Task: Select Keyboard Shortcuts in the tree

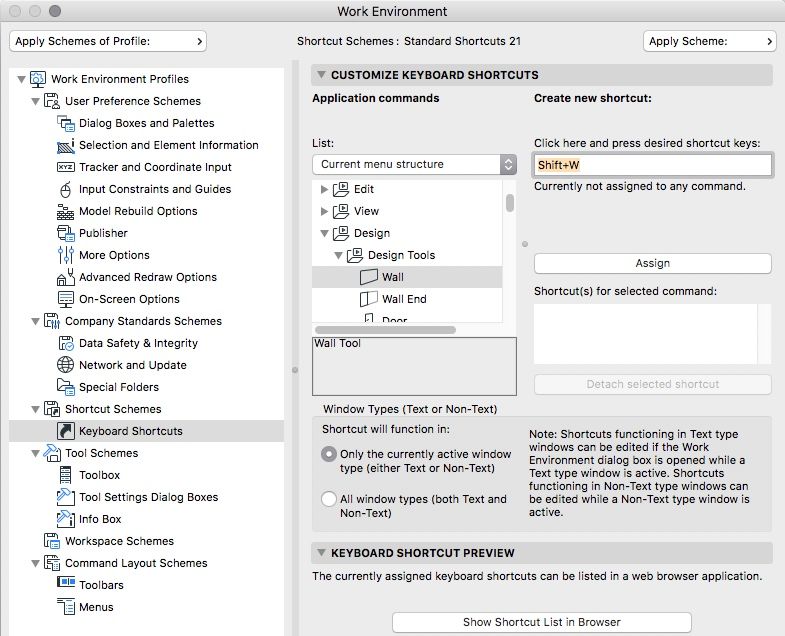Action: [x=147, y=431]
